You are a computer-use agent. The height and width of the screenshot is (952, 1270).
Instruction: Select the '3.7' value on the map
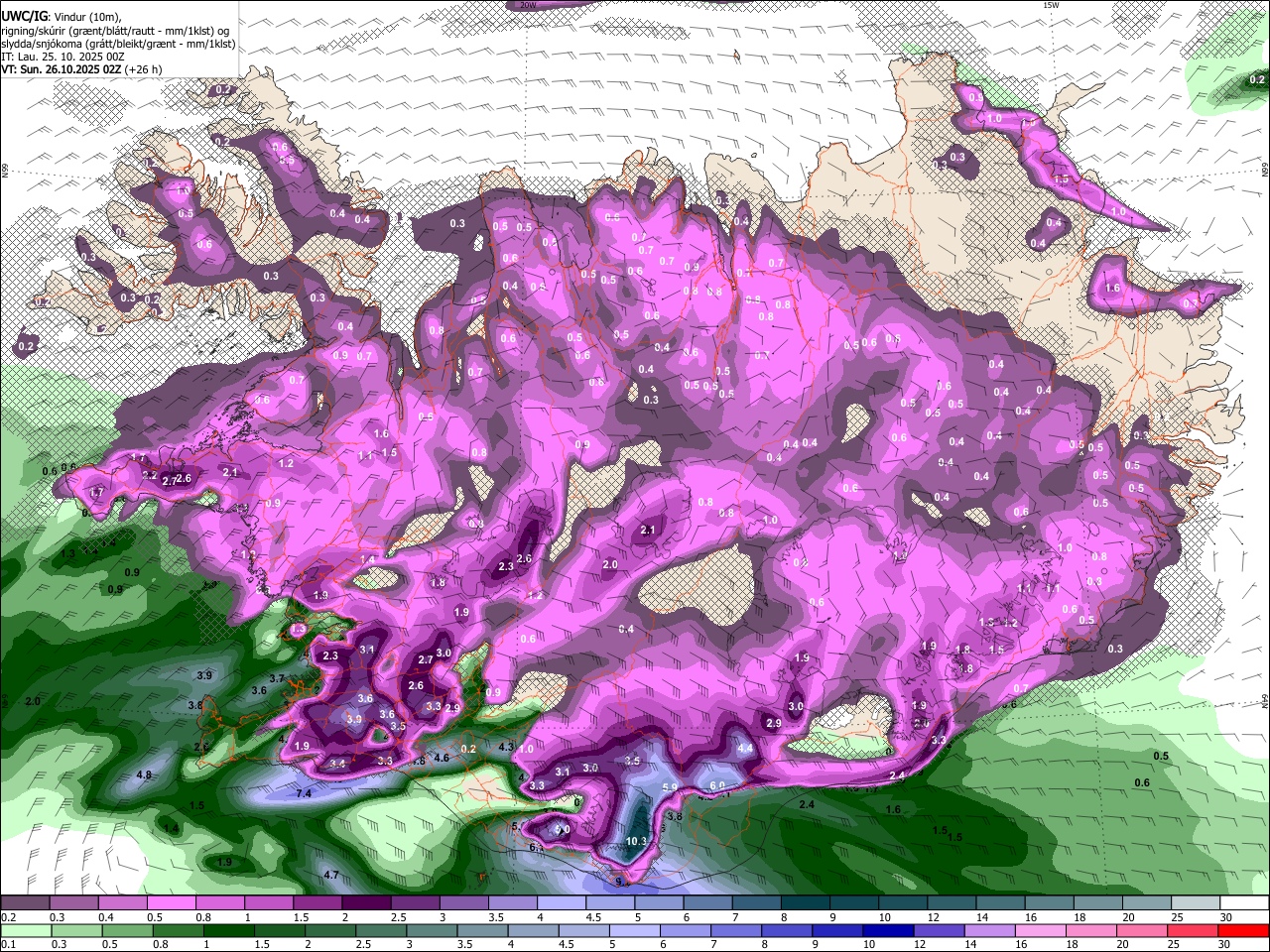[278, 678]
